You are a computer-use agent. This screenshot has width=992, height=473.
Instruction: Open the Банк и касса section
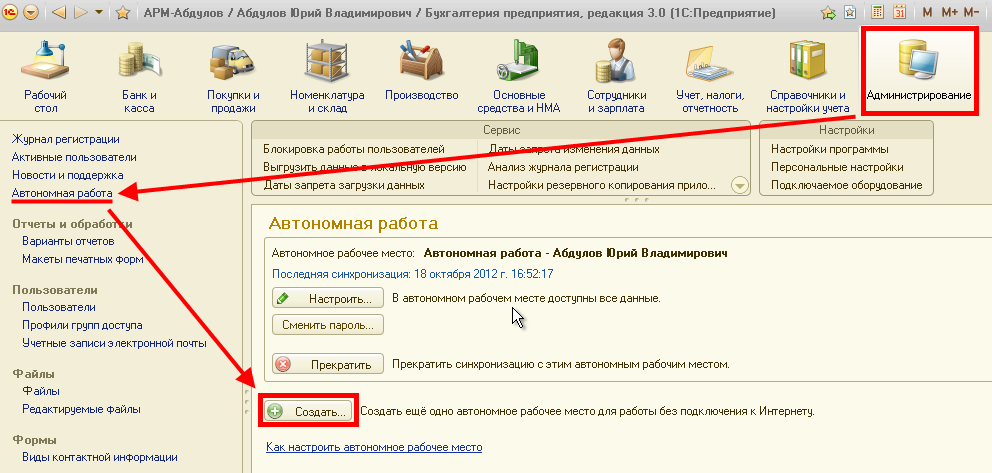click(x=139, y=76)
